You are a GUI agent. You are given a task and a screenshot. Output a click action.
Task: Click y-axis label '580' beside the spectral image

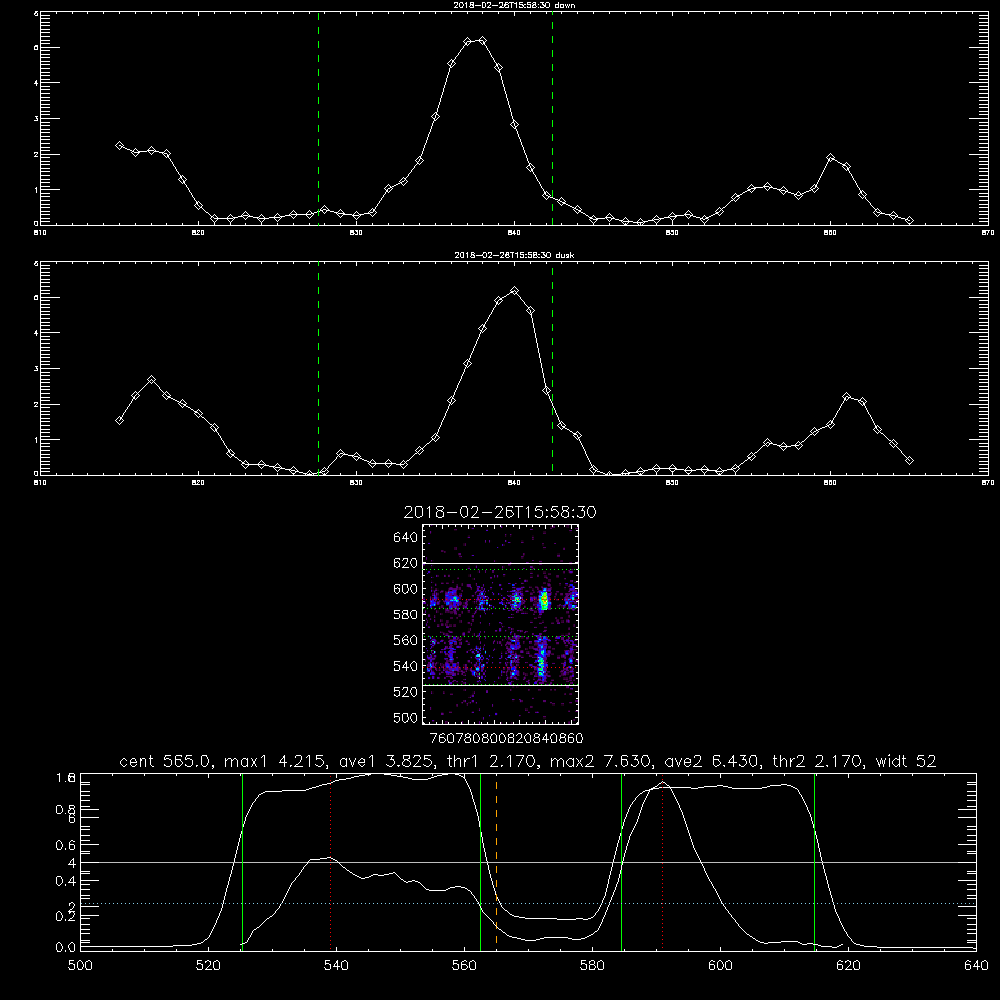405,614
